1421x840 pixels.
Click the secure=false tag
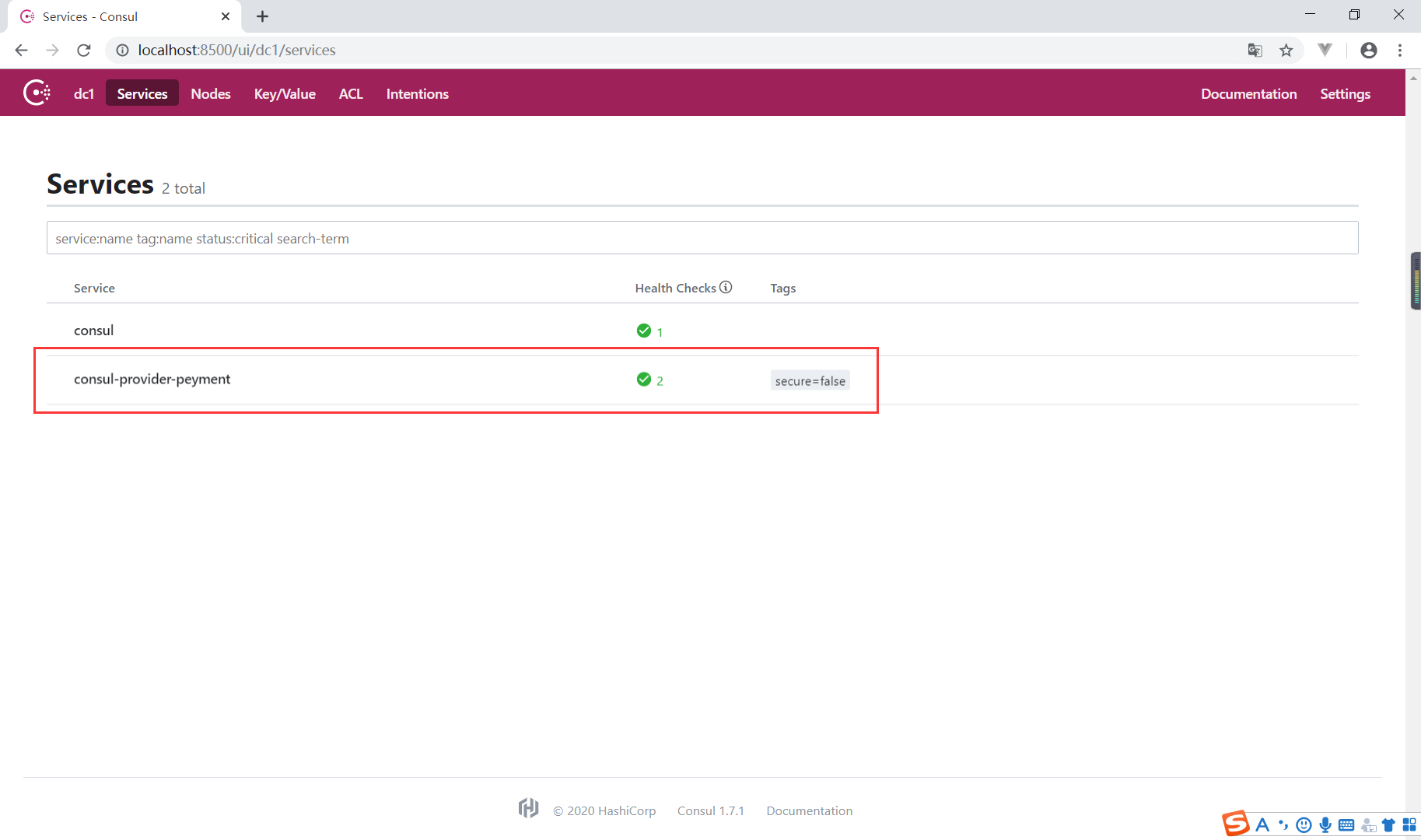(x=810, y=380)
